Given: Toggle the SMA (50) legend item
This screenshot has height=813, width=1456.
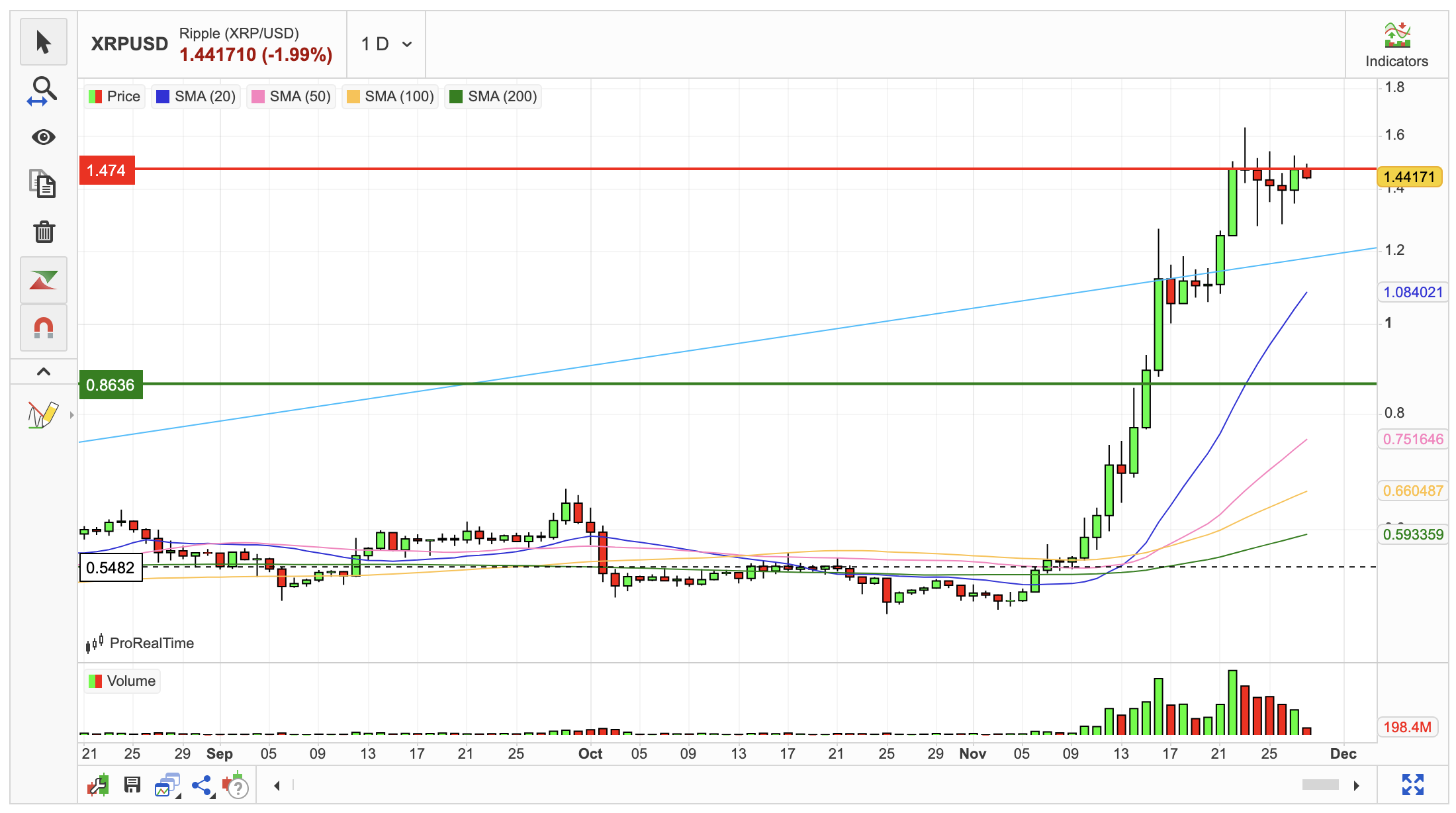Looking at the screenshot, I should (291, 97).
